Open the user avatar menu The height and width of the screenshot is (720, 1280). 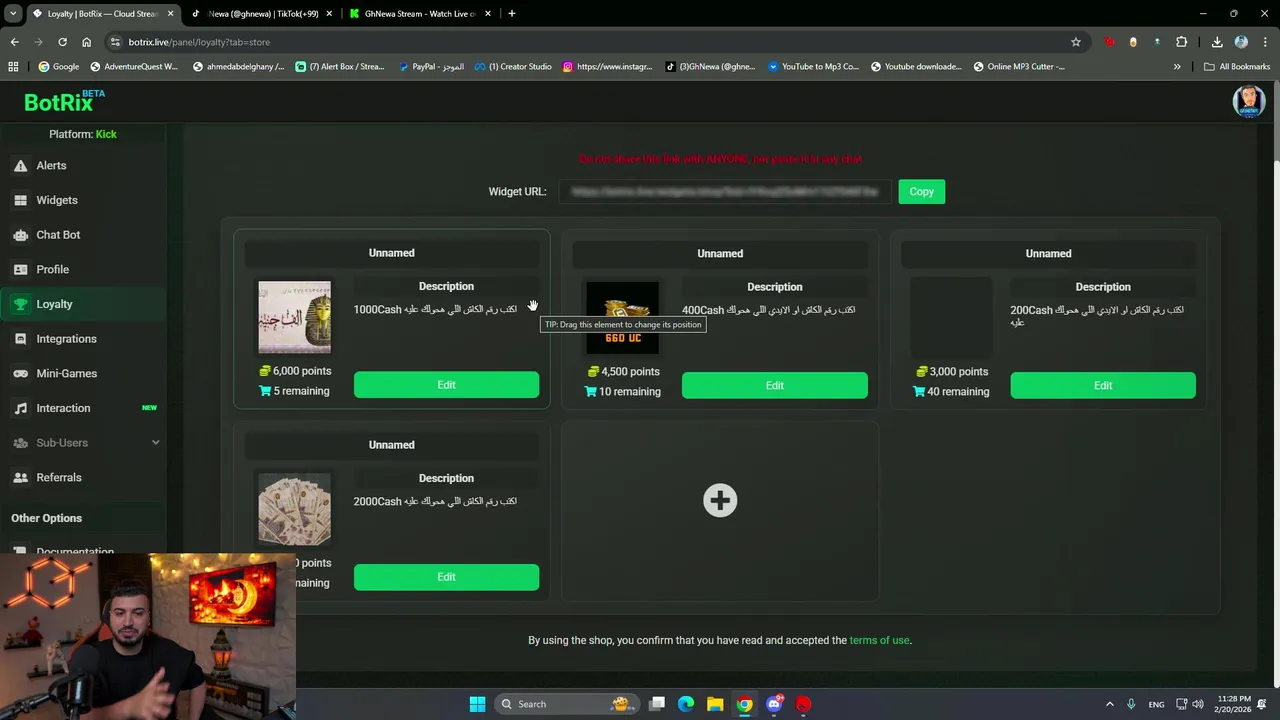[x=1249, y=101]
